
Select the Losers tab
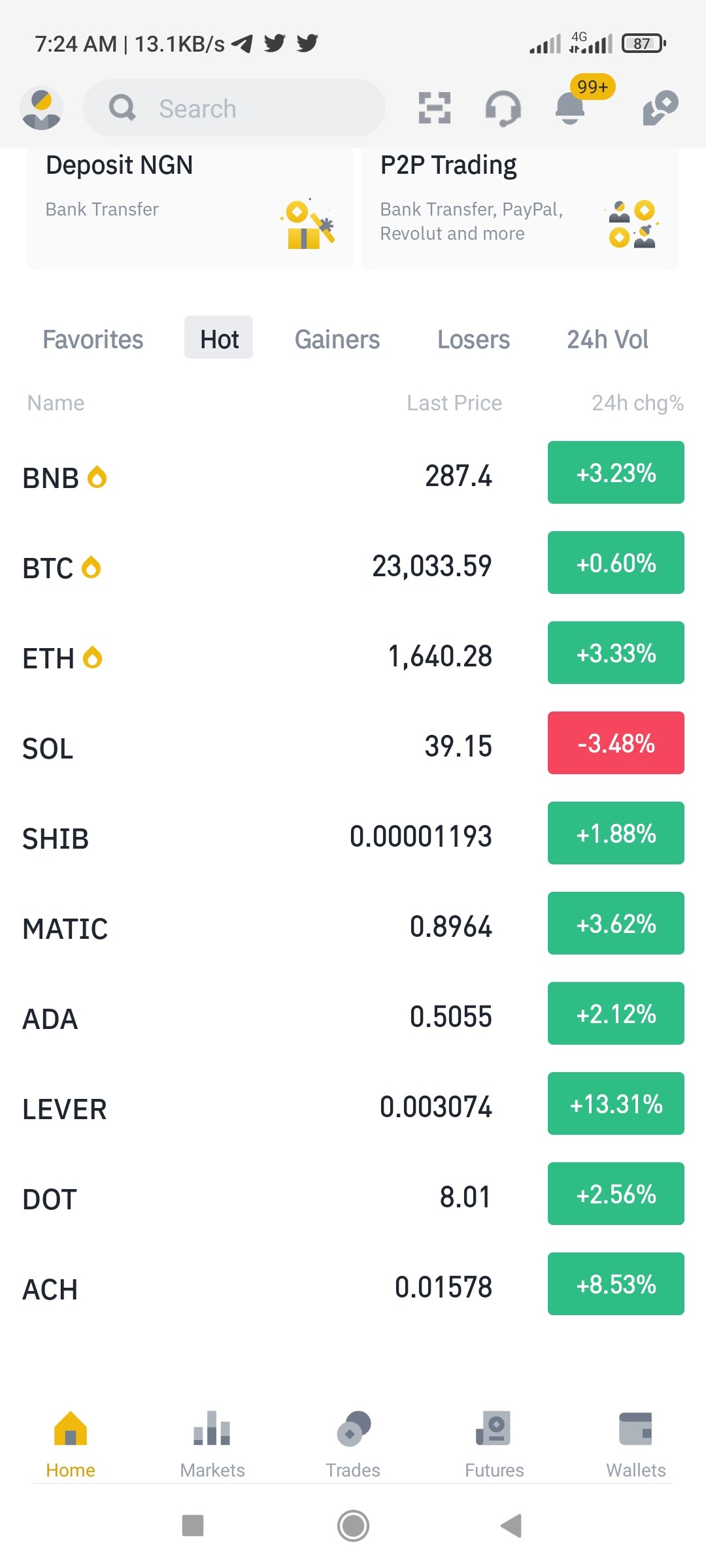pos(473,339)
